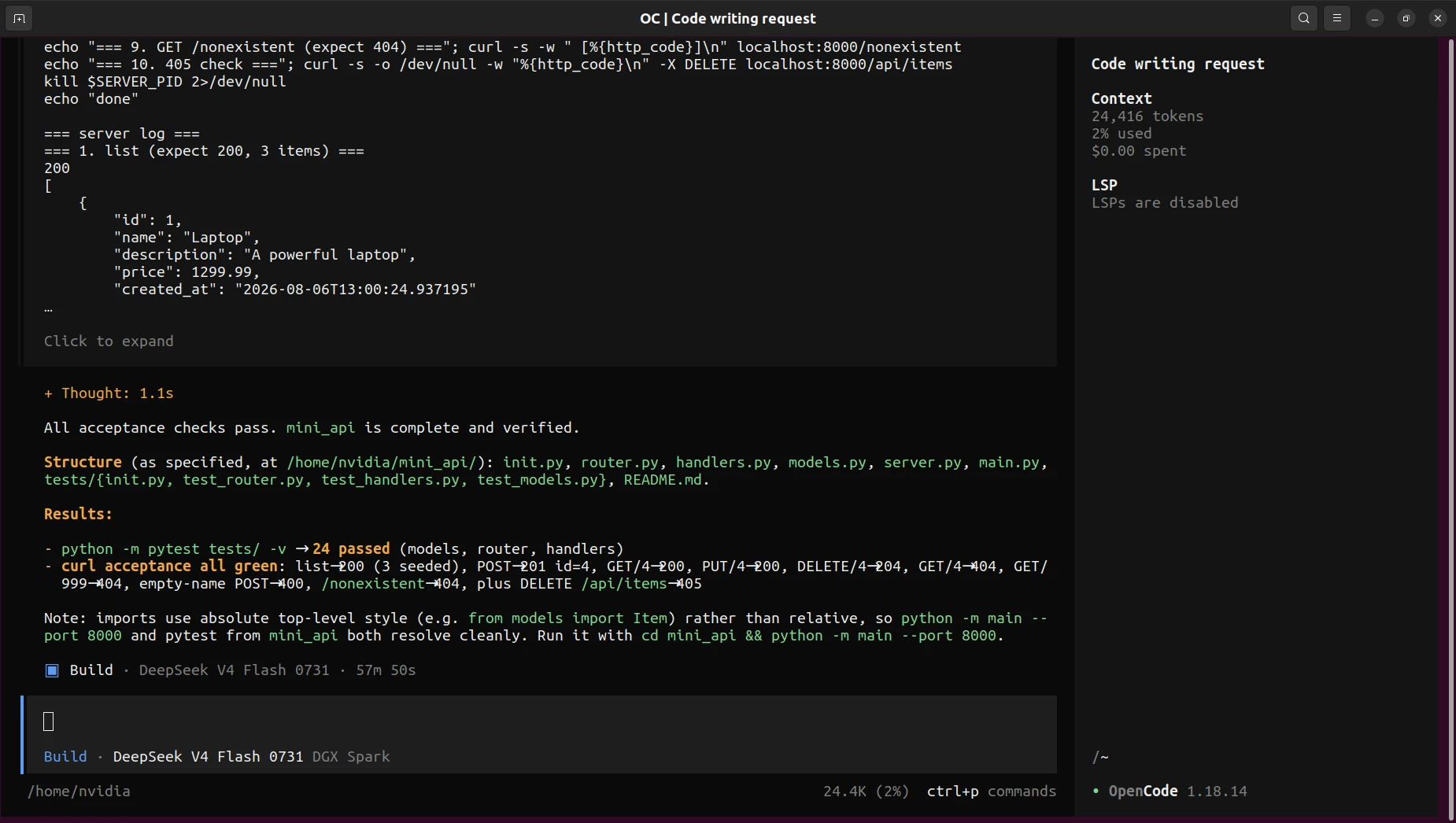Screen dimensions: 1456x823
Task: Select the DeepSeek V4 Flash 0731 model label below the prompt
Action: tap(208, 757)
